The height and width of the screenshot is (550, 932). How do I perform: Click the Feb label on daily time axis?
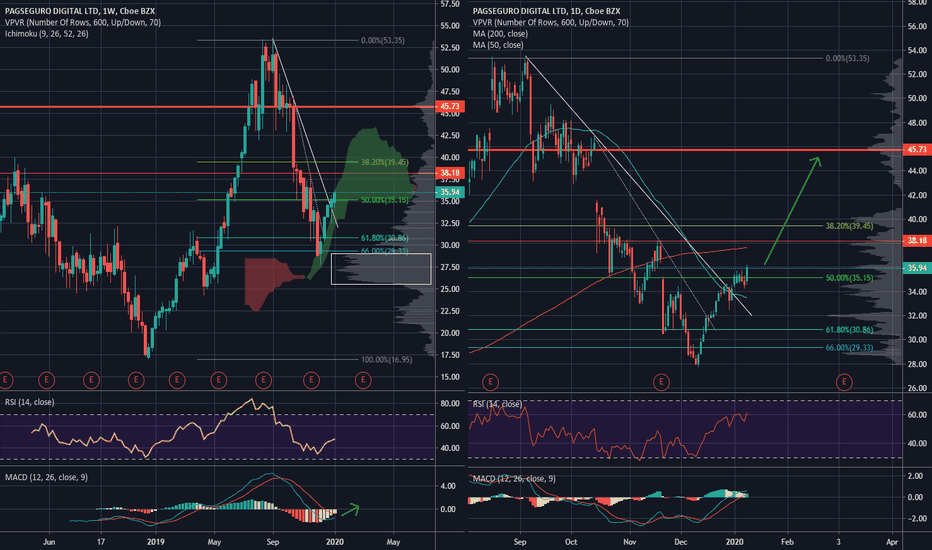pos(787,542)
